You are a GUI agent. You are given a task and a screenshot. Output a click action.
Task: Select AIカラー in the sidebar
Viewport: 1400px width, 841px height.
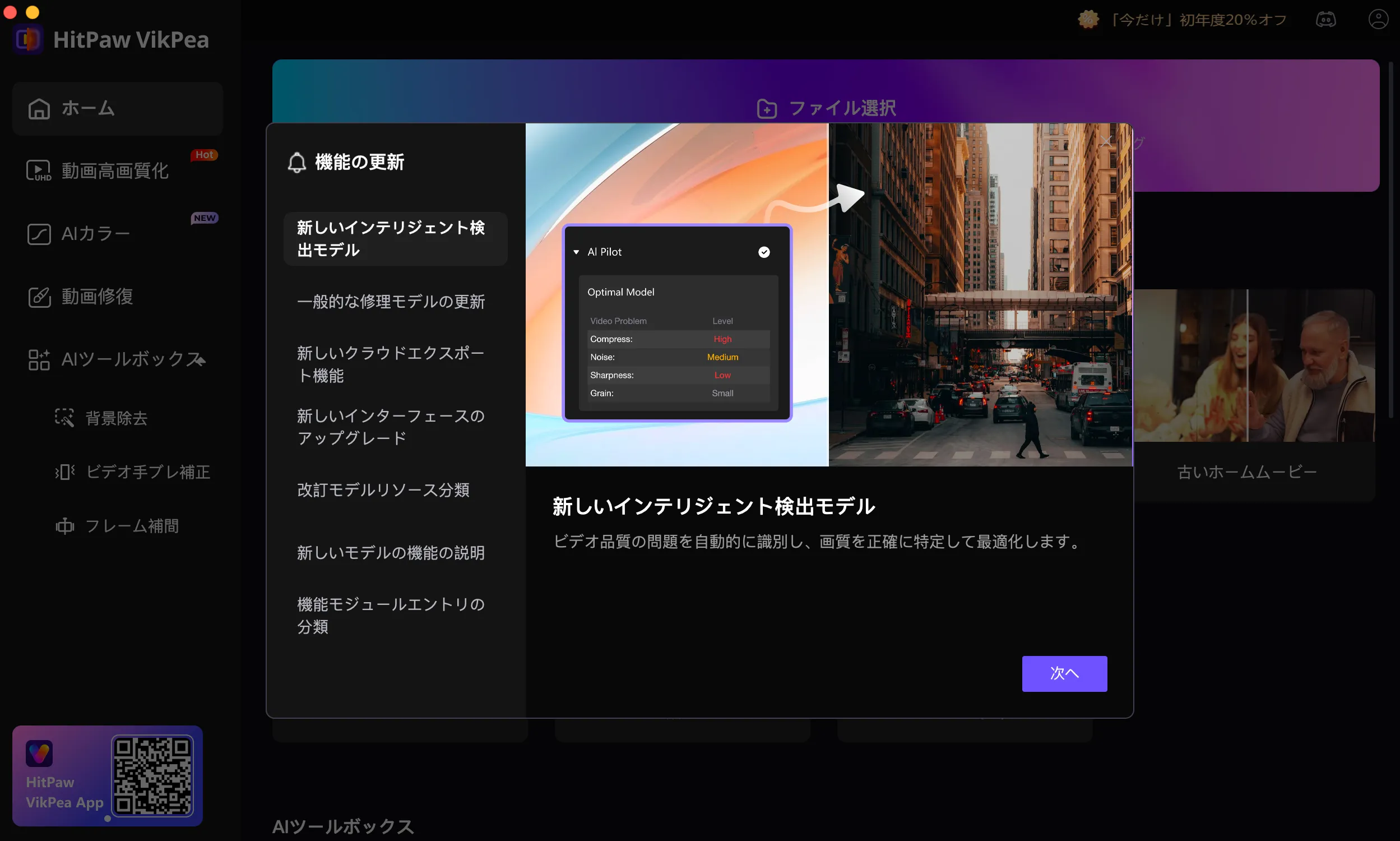(117, 233)
